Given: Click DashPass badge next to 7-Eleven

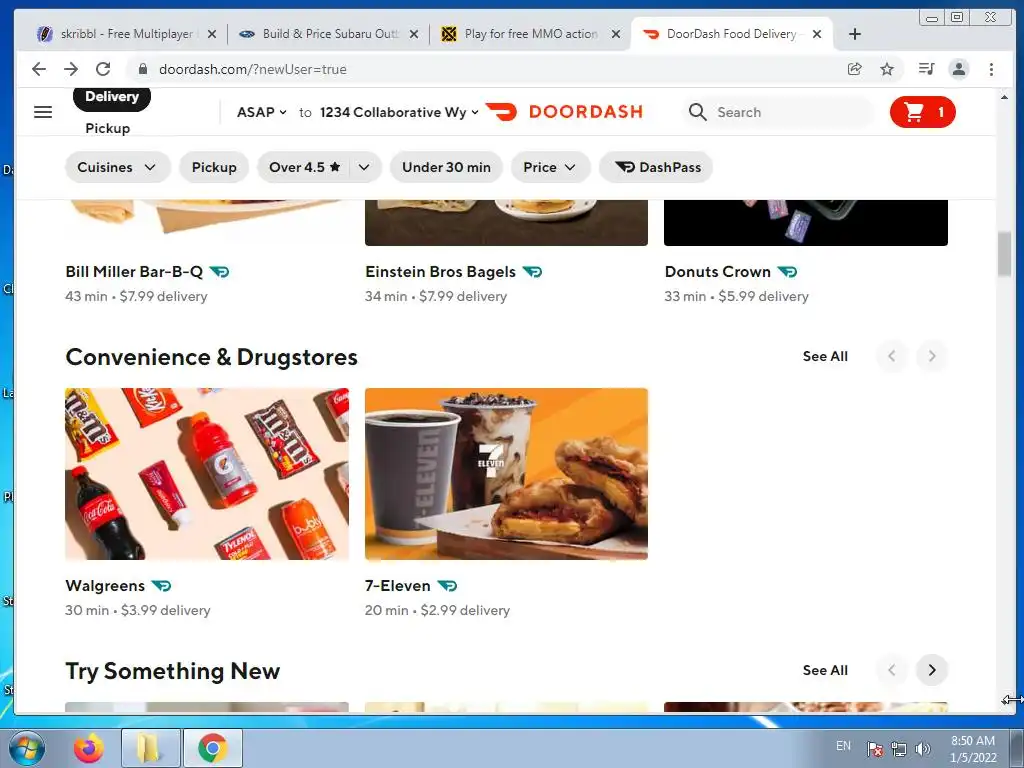Looking at the screenshot, I should click(x=447, y=586).
